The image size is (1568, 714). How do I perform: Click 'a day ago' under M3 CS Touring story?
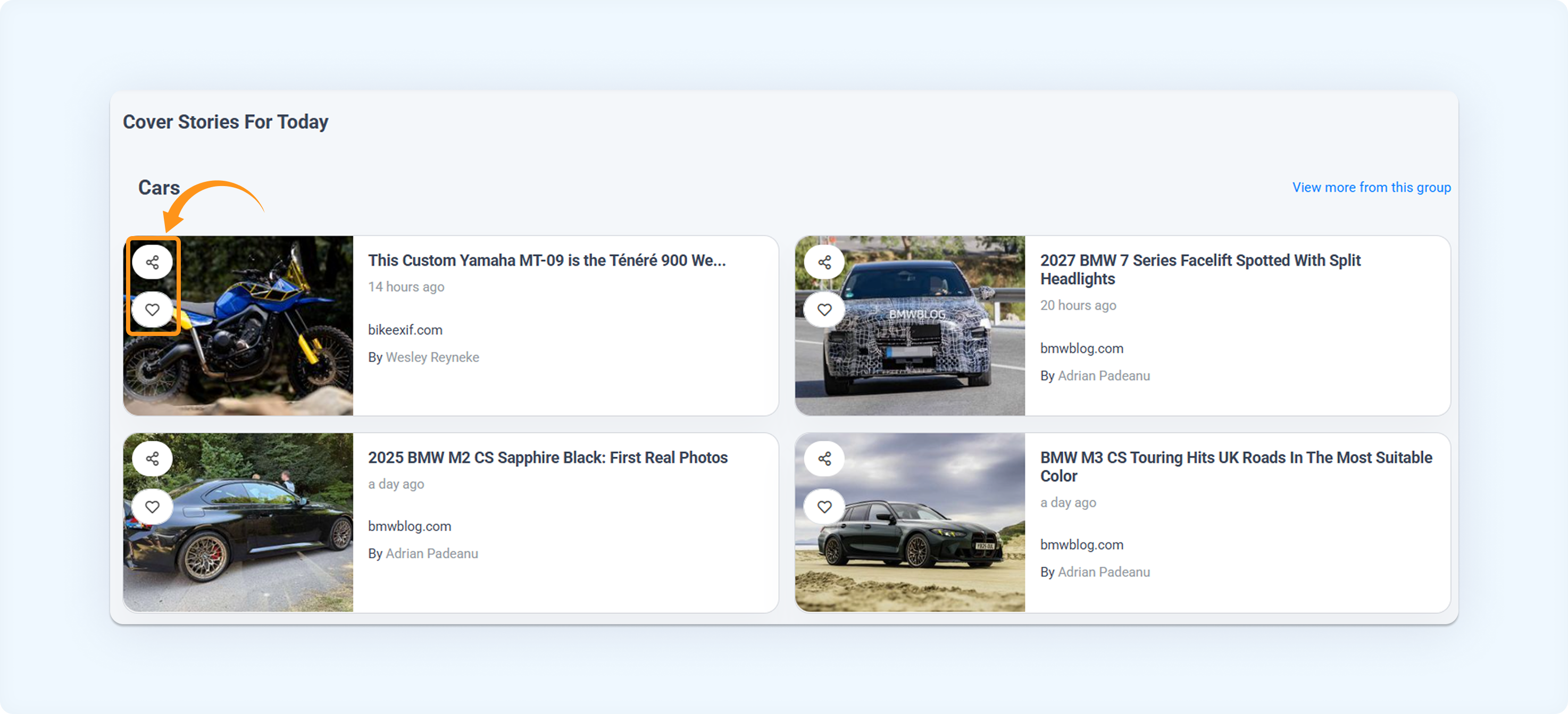click(1067, 503)
